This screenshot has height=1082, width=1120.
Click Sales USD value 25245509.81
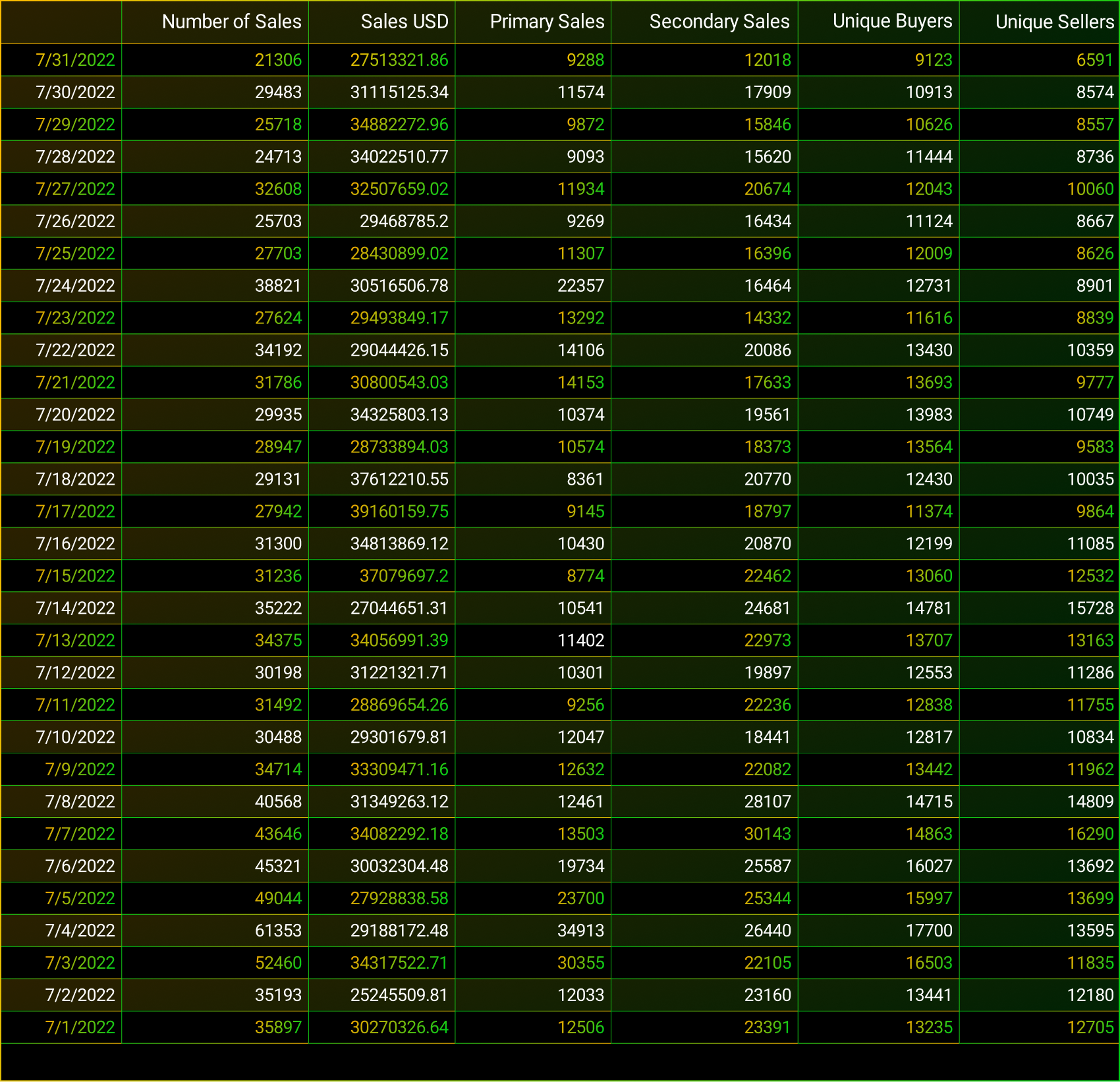382,996
